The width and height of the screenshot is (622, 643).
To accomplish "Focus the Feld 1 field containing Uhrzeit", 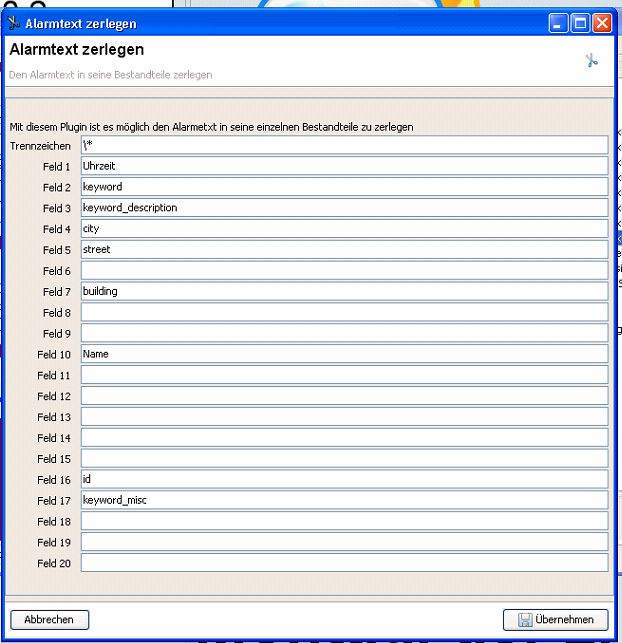I will (344, 166).
